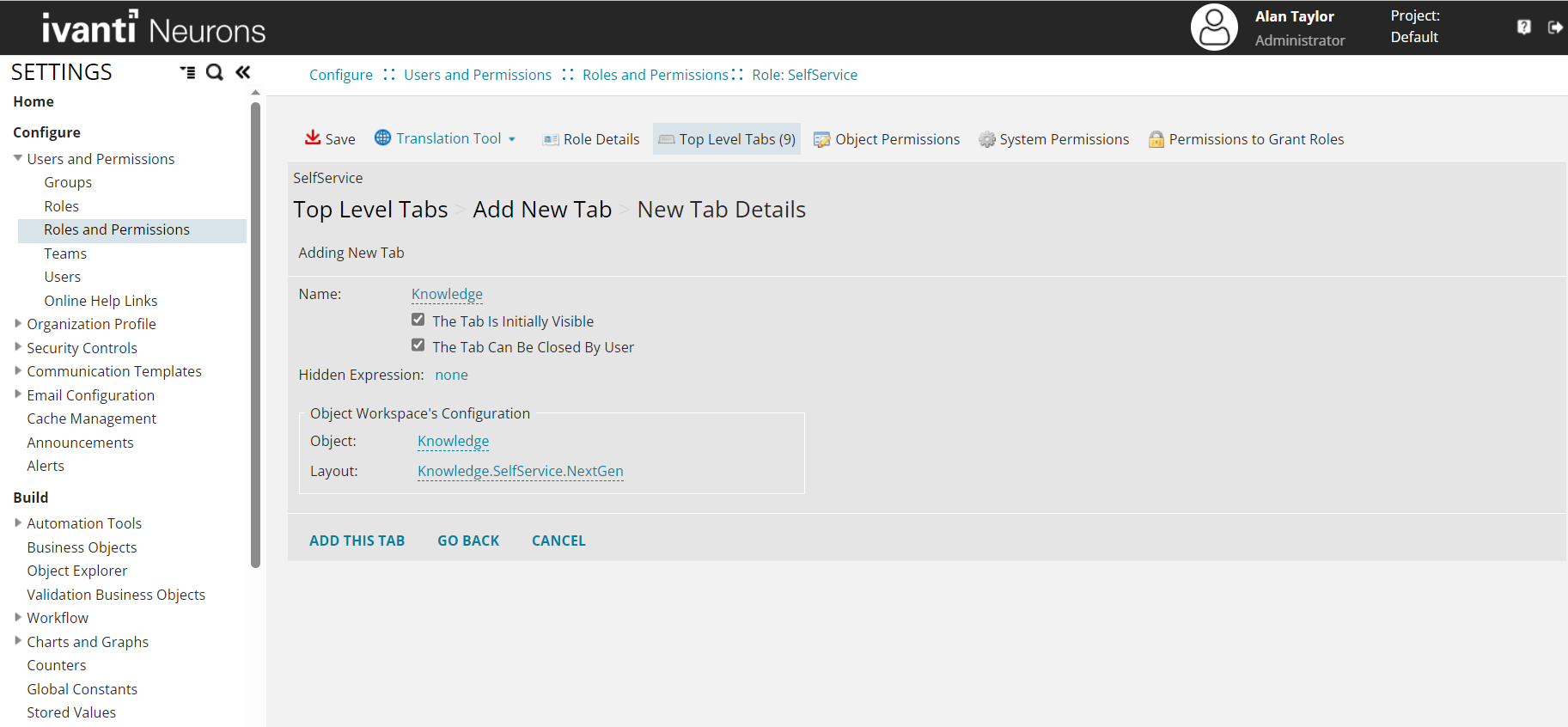
Task: Click the red Save download icon
Action: point(313,138)
